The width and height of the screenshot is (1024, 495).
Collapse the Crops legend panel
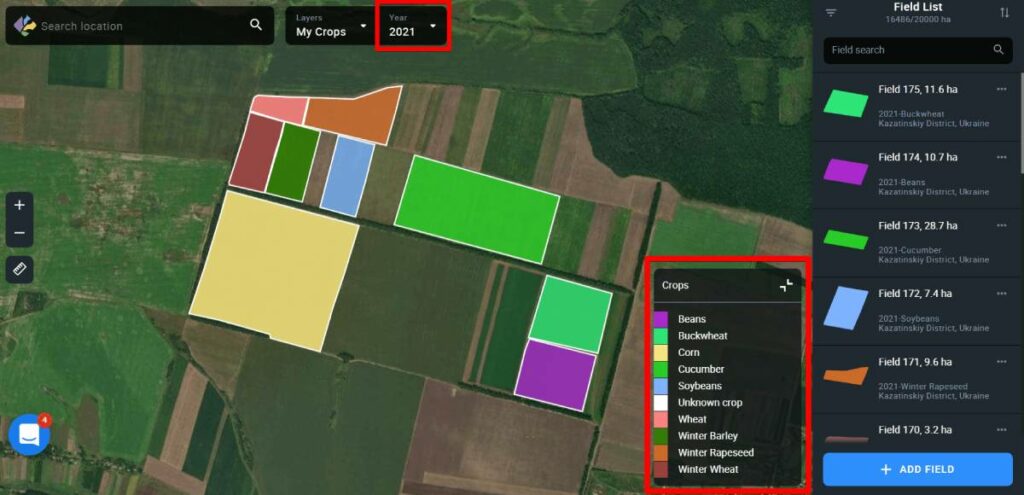[786, 285]
